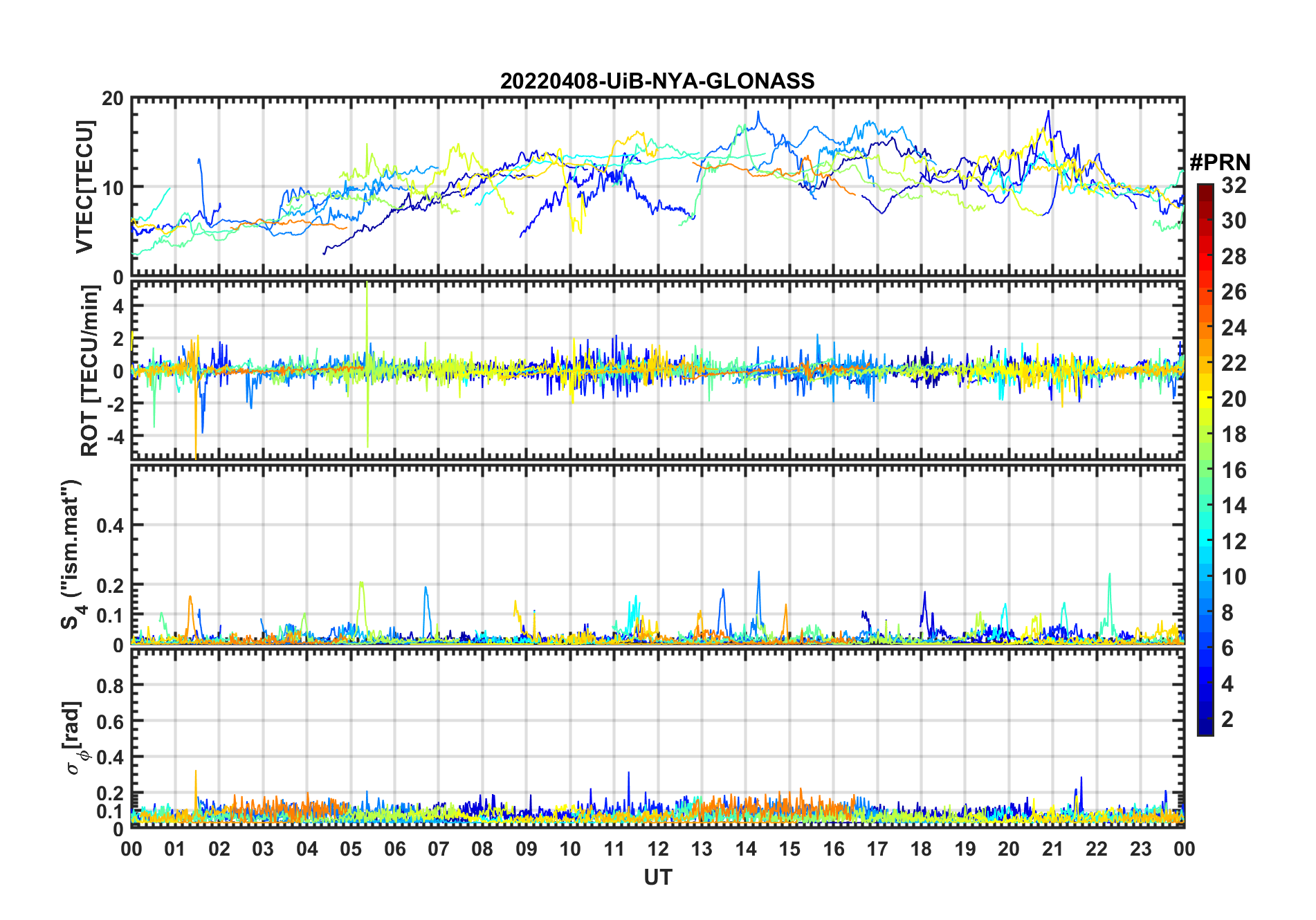Click the PRN colorbar
The image size is (1316, 920).
tap(1205, 459)
